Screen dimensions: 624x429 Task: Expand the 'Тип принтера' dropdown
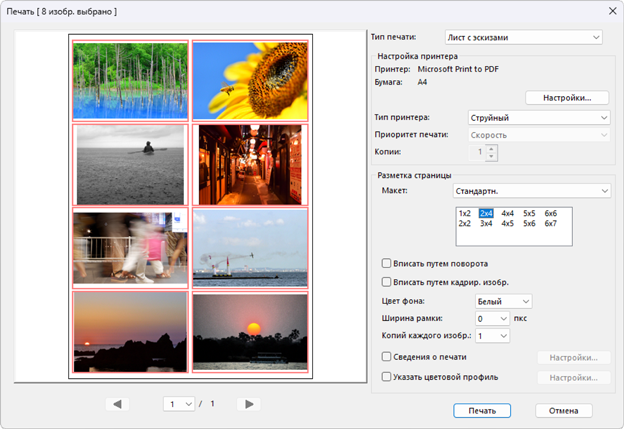539,117
